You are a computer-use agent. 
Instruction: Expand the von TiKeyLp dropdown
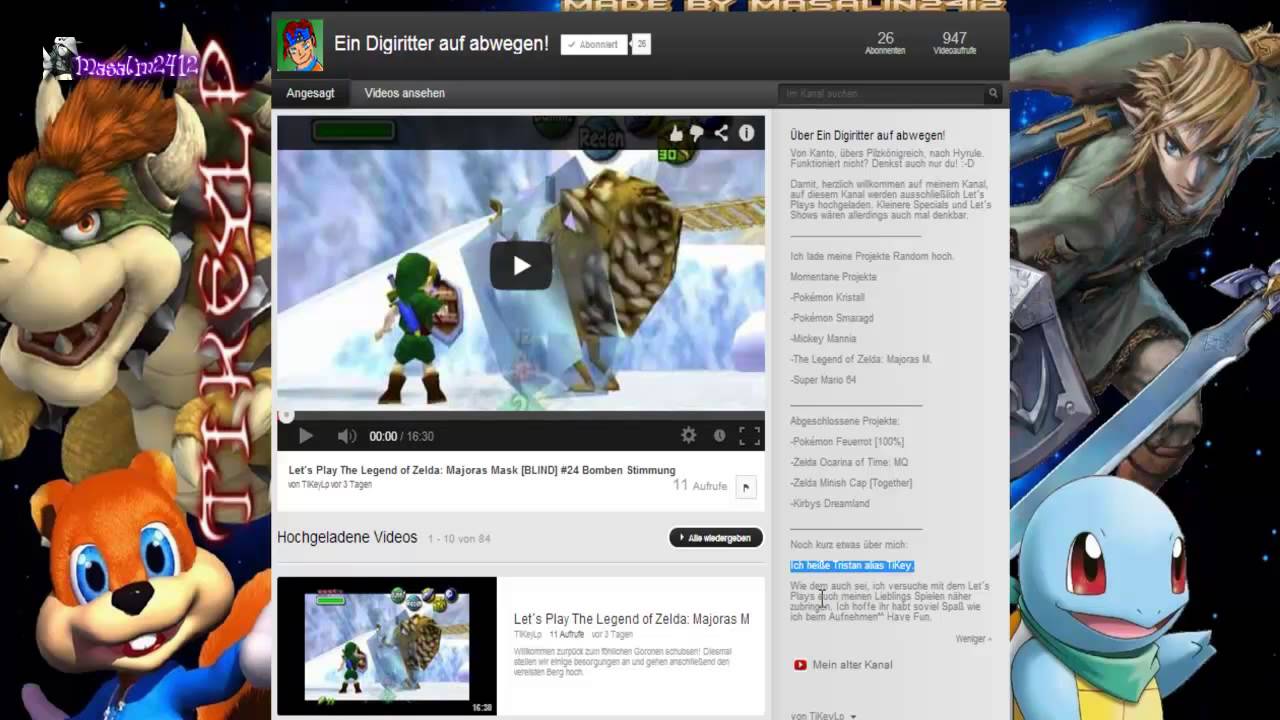coord(823,716)
